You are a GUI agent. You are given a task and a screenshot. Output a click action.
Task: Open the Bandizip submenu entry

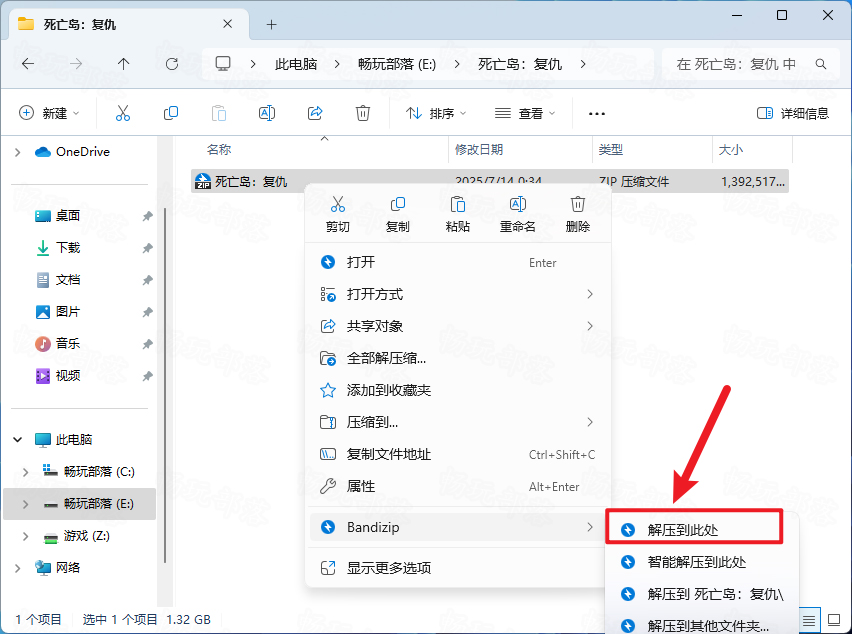coord(458,527)
